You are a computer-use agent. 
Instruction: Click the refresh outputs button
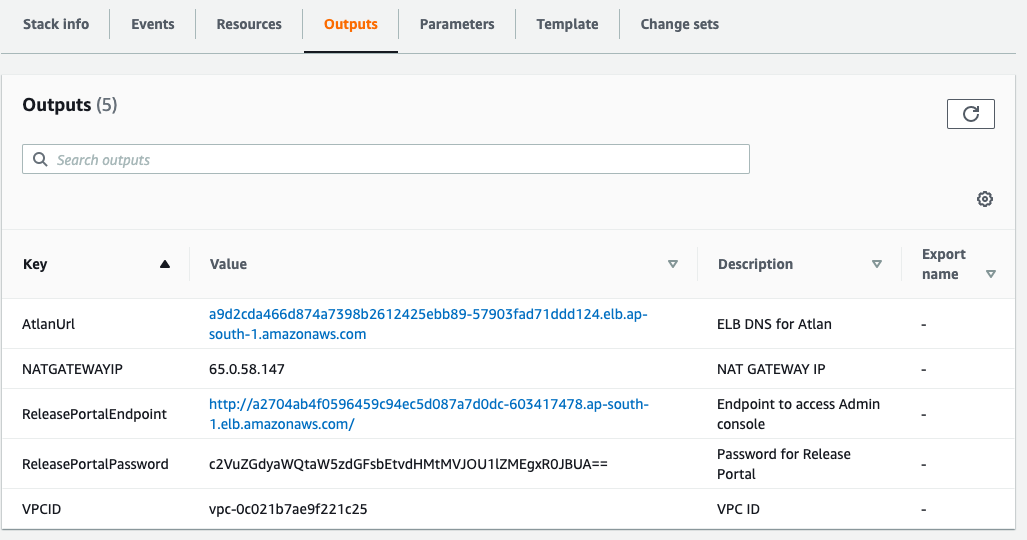[970, 114]
